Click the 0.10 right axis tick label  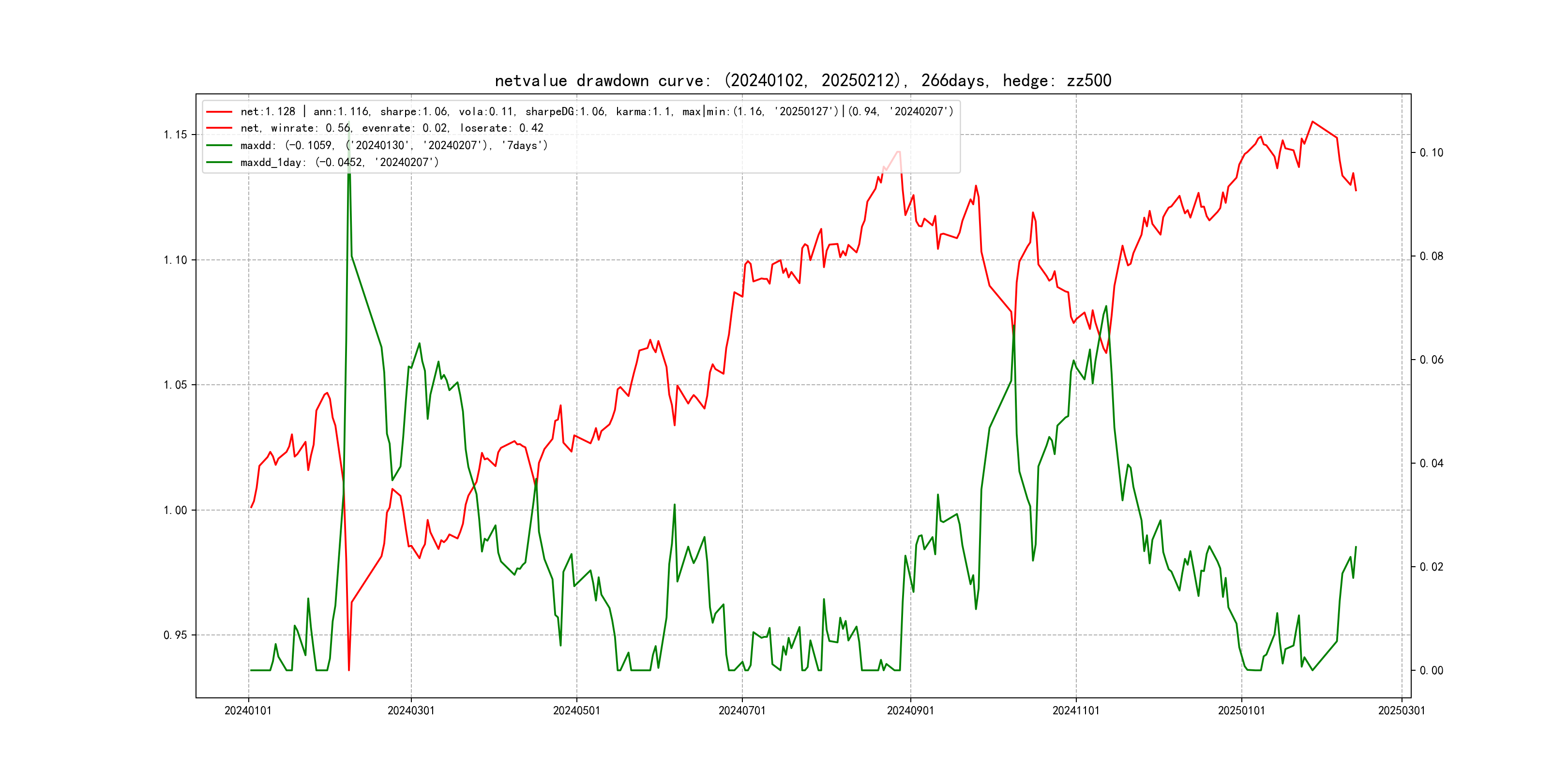click(1431, 153)
